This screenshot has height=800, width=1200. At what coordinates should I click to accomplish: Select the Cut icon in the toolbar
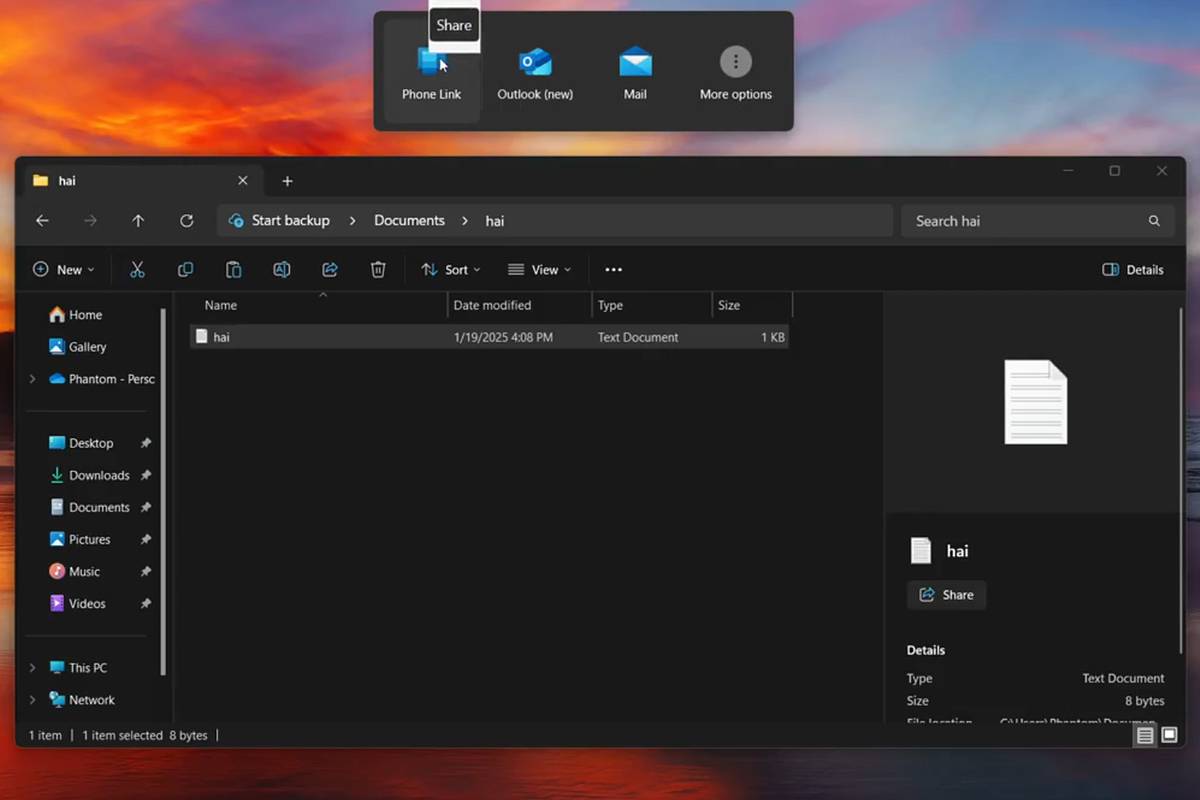137,269
